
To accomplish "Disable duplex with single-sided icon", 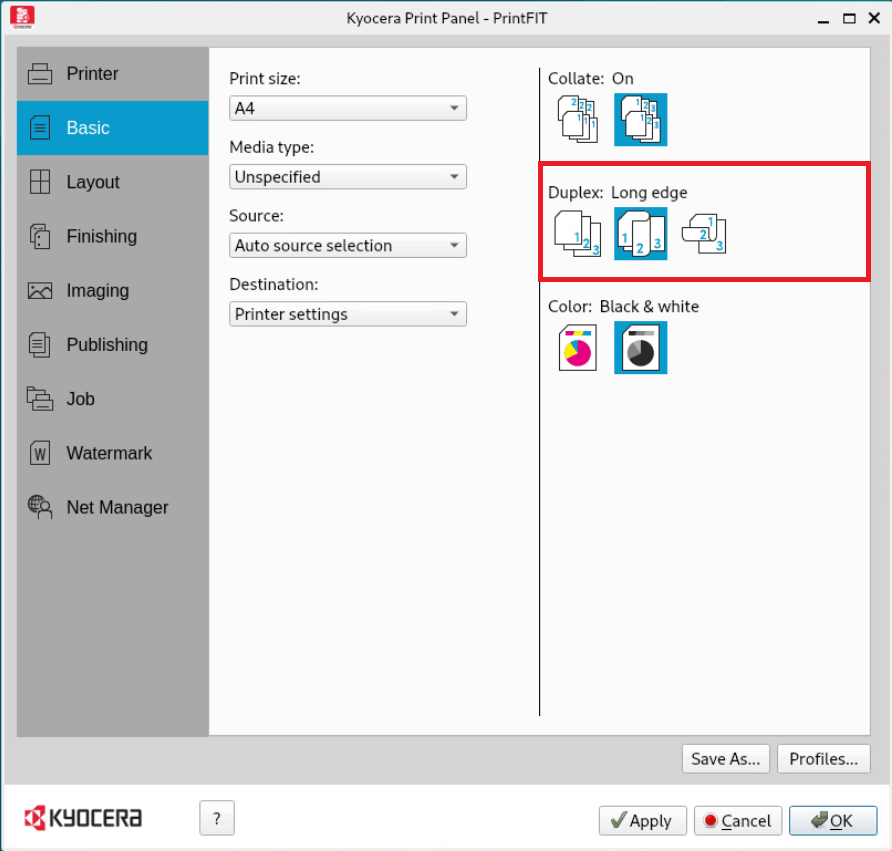I will coord(577,234).
